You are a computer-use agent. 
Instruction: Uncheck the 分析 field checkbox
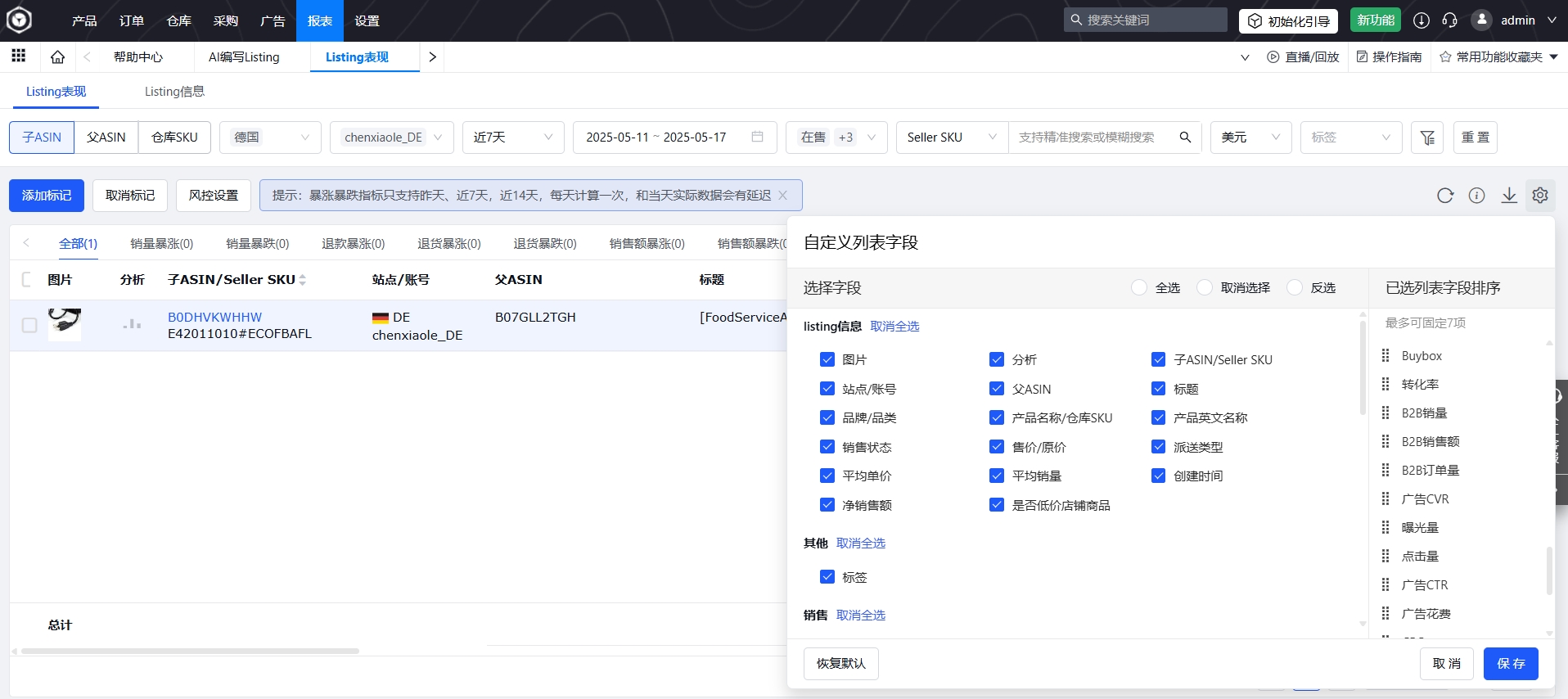(997, 359)
